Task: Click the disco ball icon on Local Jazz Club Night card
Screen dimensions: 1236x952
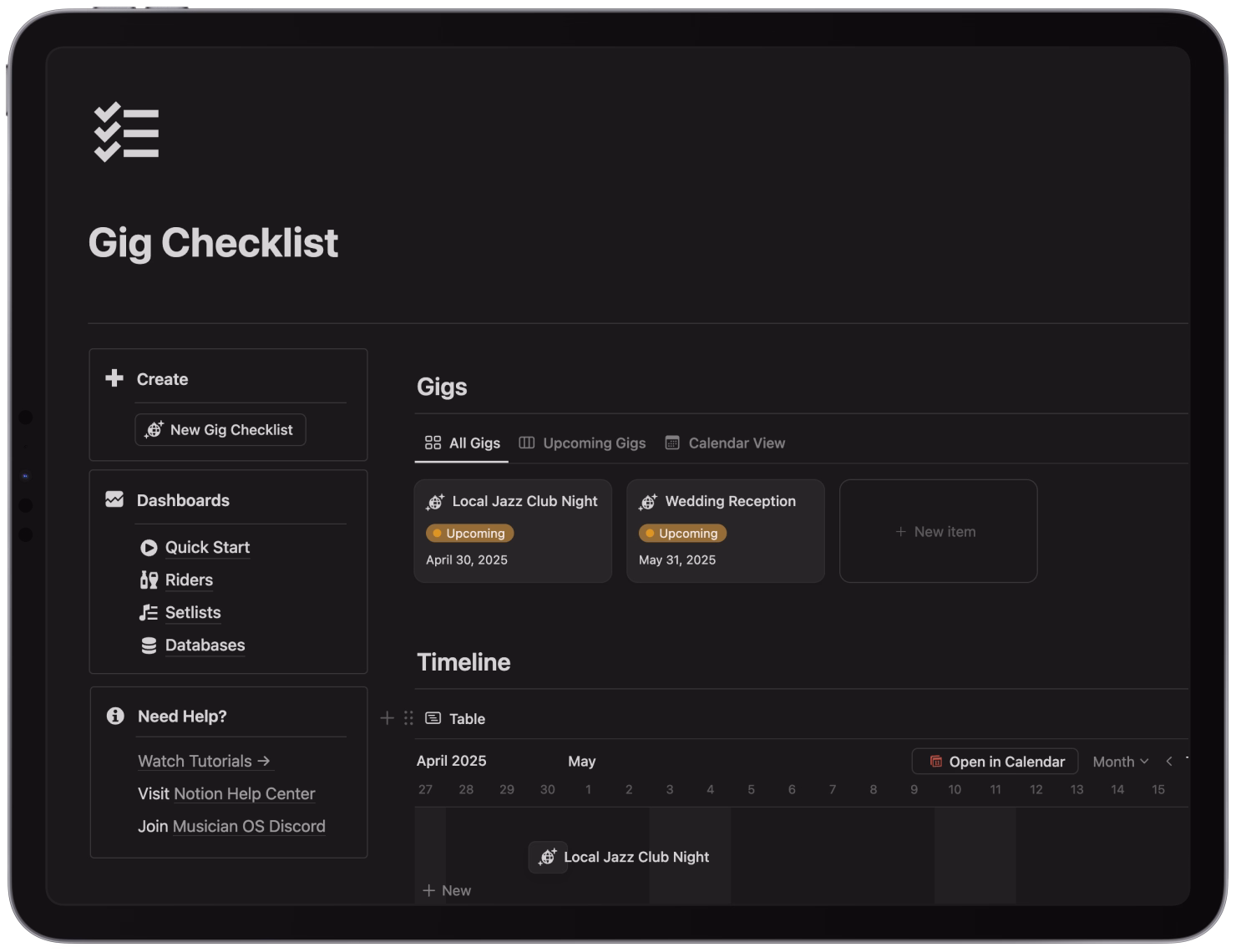Action: 435,502
